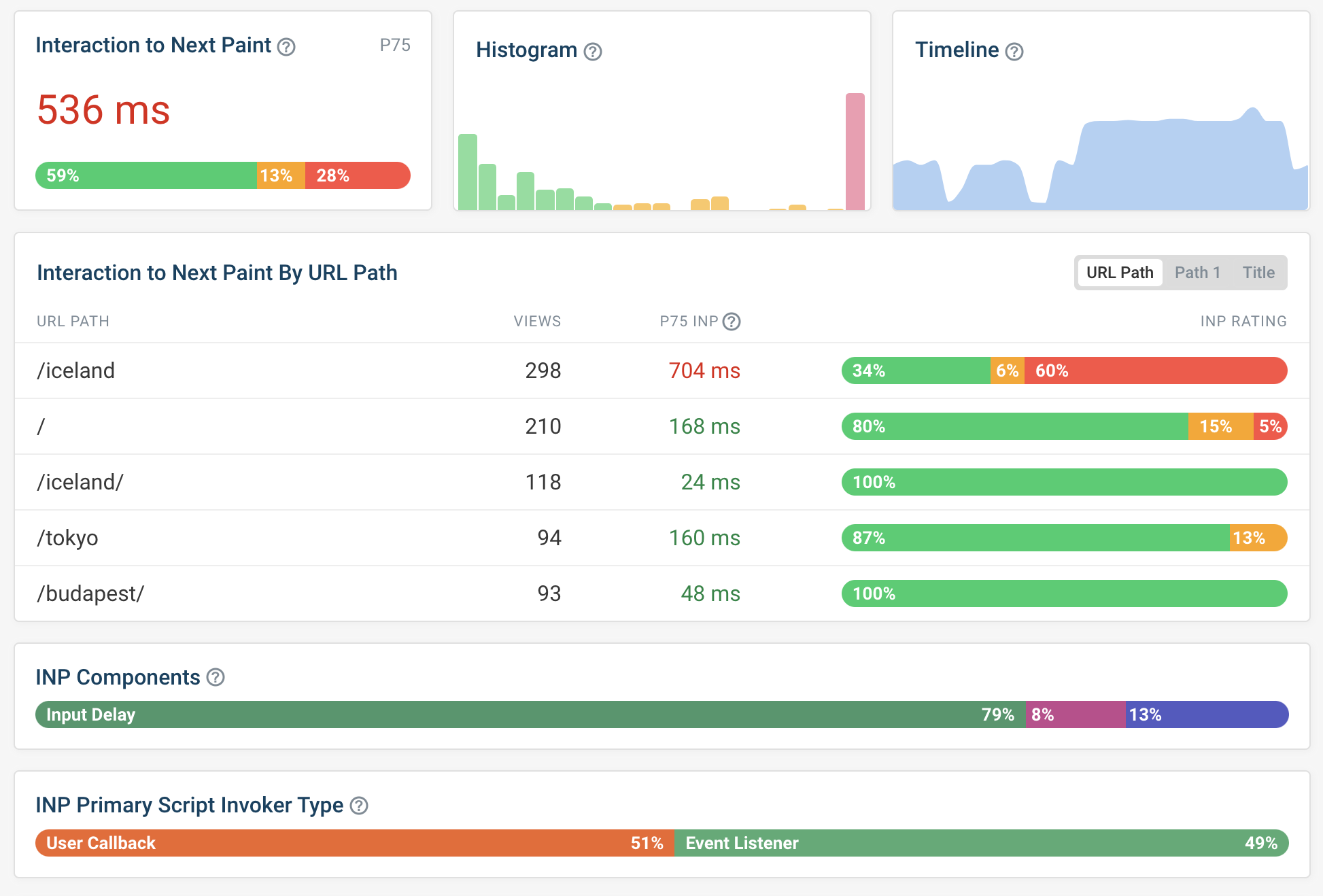Image resolution: width=1323 pixels, height=896 pixels.
Task: Click the 28% poor segment of the overall bar
Action: [x=358, y=175]
